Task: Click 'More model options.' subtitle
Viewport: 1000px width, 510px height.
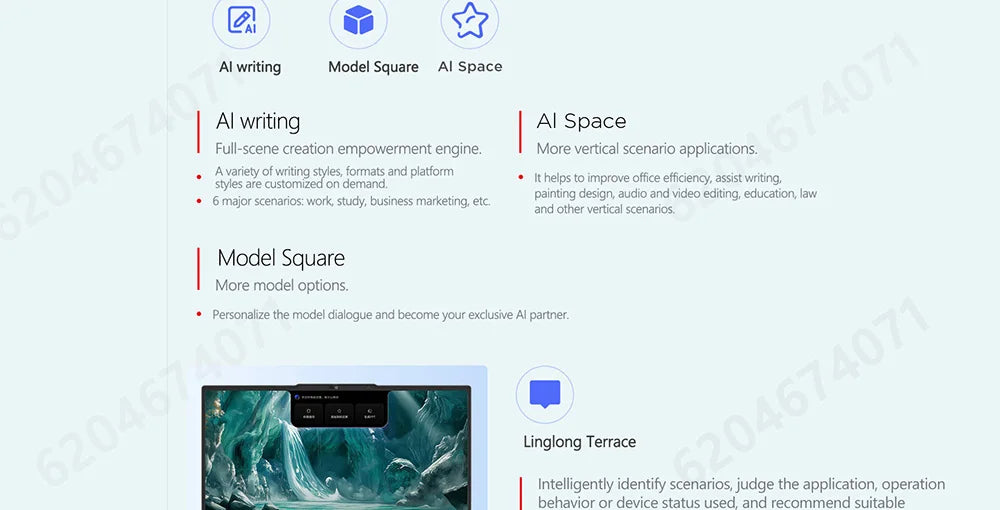Action: (x=282, y=285)
